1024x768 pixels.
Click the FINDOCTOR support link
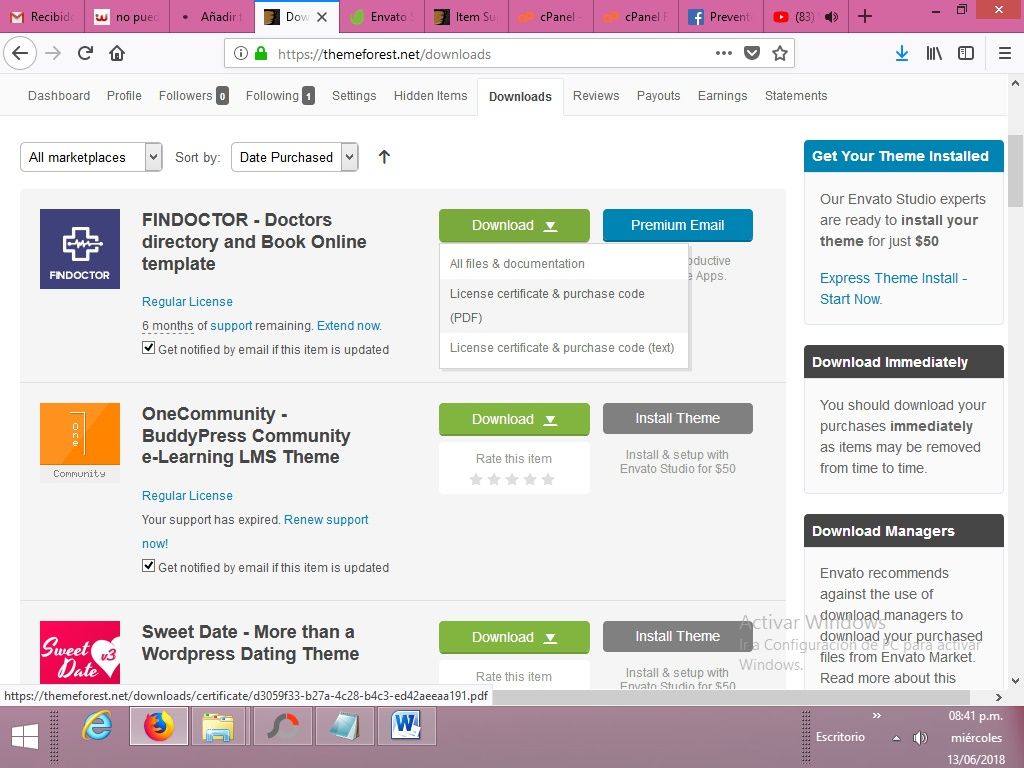click(231, 325)
